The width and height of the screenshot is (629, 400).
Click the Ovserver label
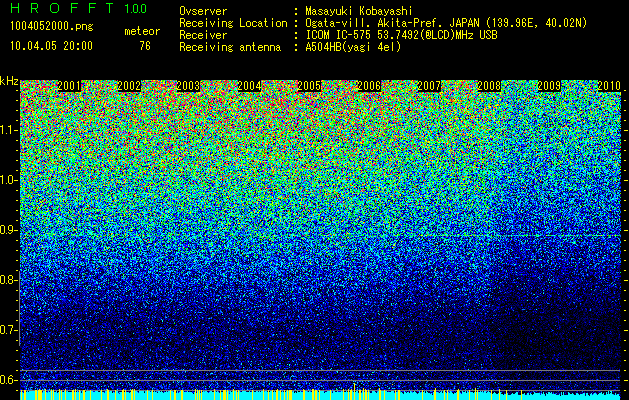click(203, 11)
